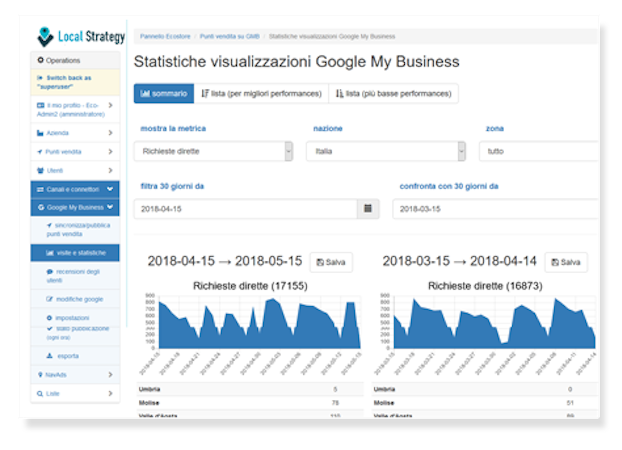Click the Canali e connettori exchange icon

(x=40, y=189)
